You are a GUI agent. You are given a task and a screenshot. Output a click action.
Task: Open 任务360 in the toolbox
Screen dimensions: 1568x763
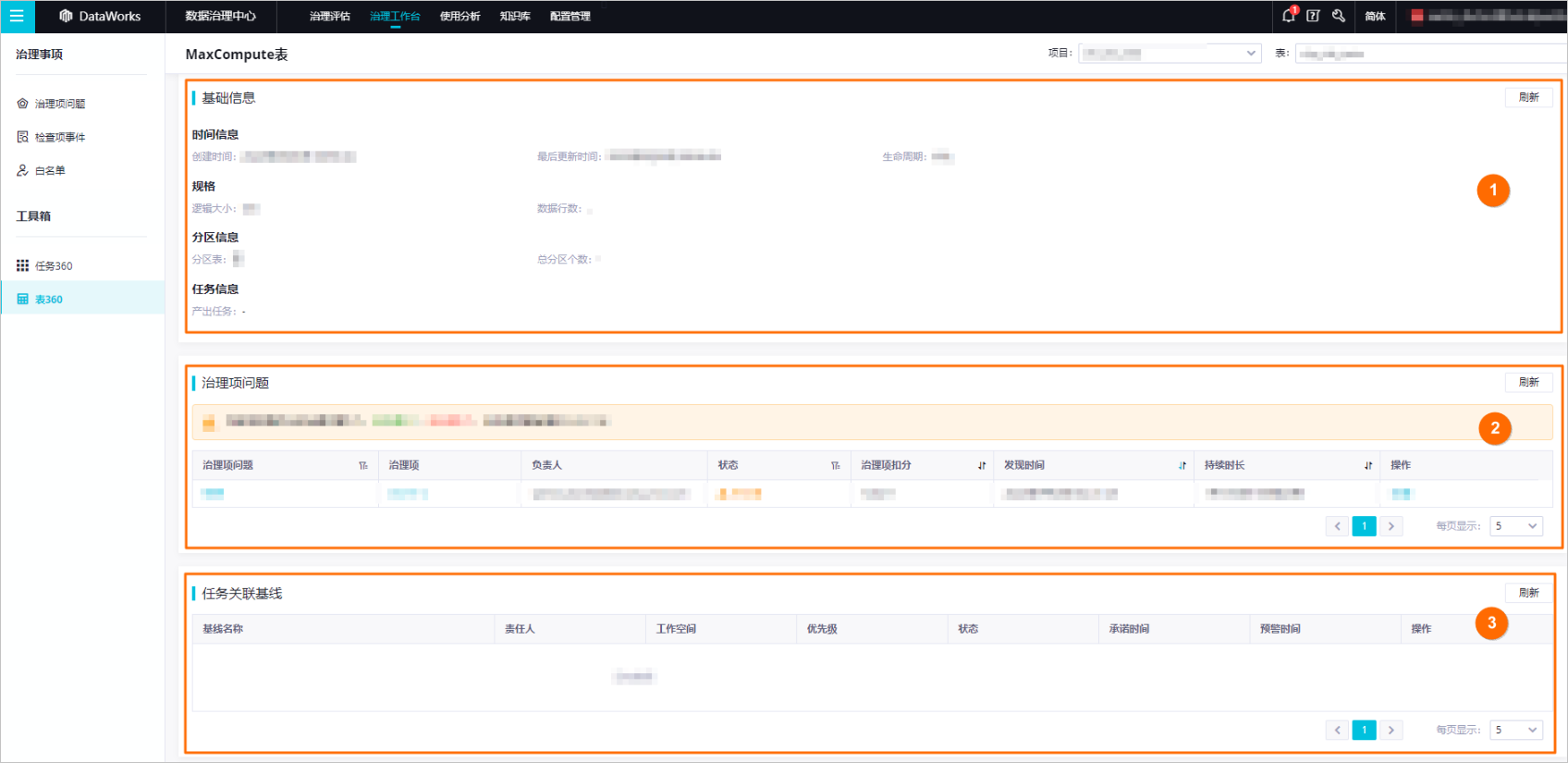pyautogui.click(x=54, y=265)
